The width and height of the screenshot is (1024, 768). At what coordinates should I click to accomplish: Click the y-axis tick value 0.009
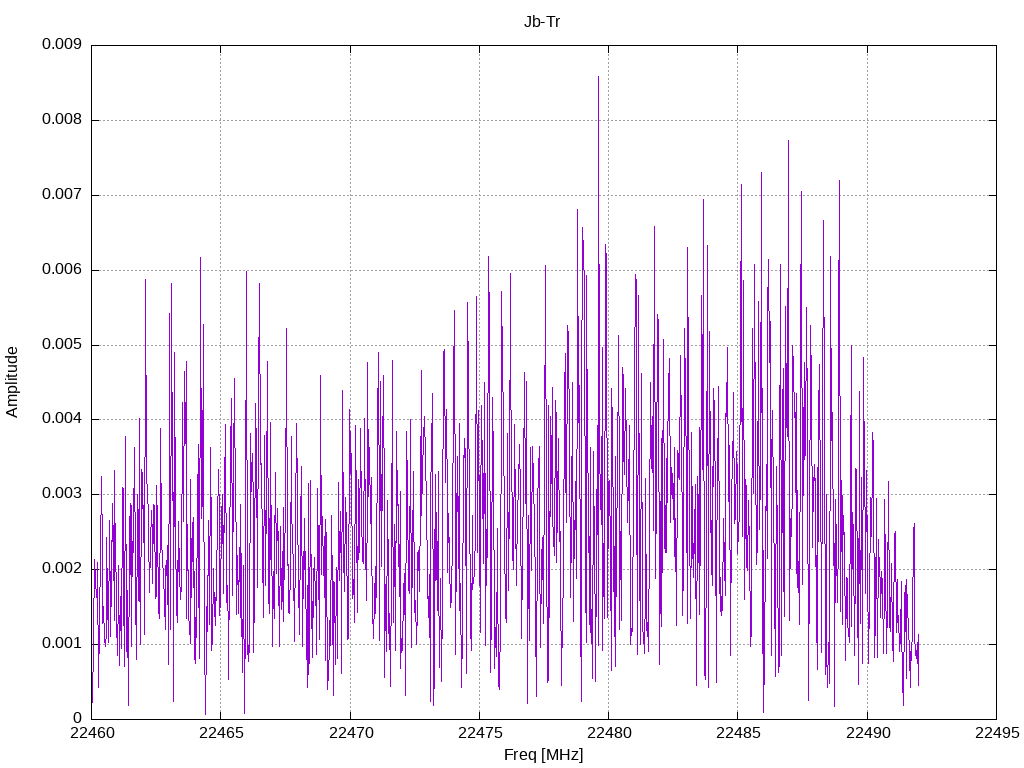(x=62, y=44)
